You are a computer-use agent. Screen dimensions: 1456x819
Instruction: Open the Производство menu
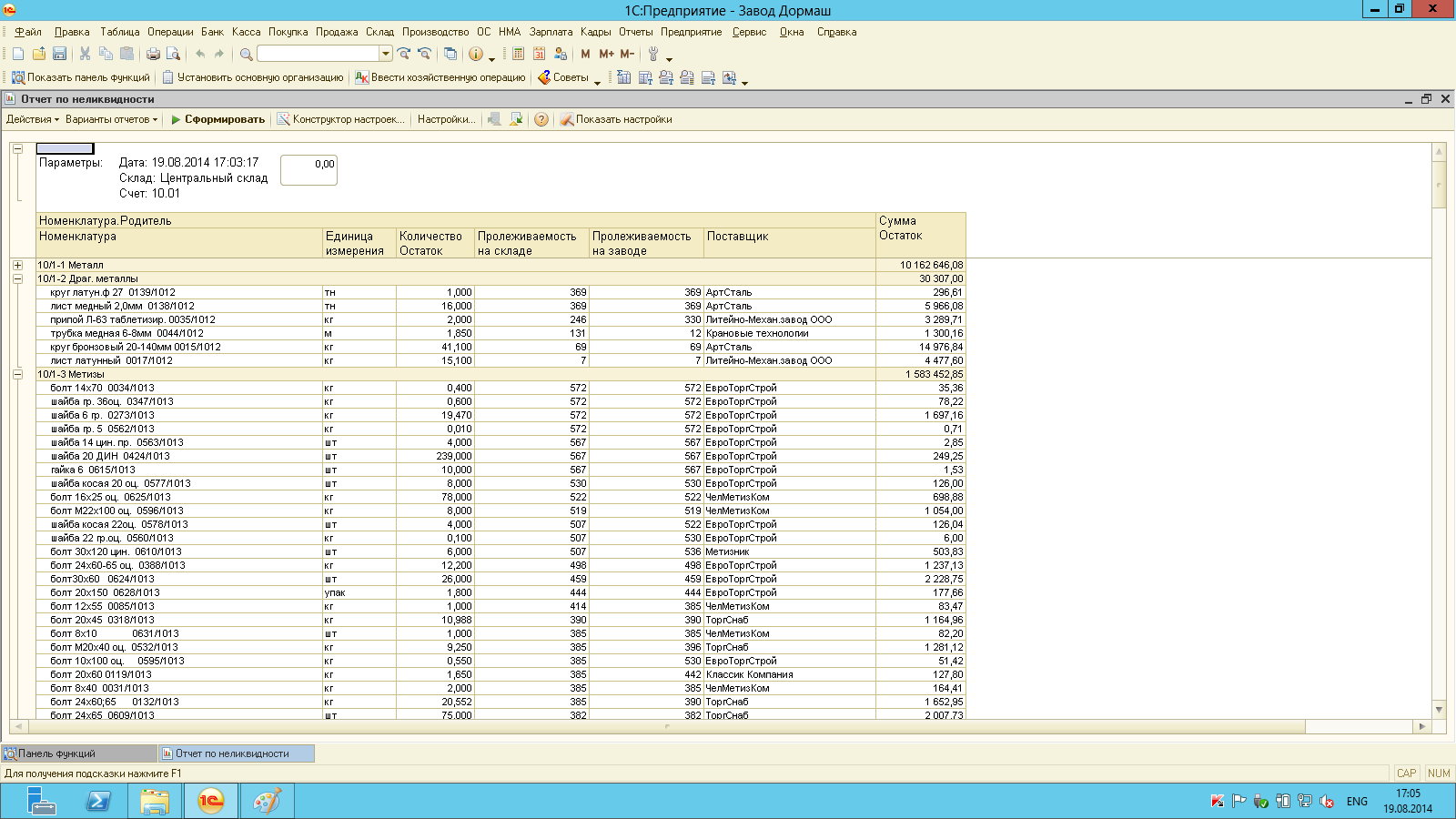coord(436,32)
